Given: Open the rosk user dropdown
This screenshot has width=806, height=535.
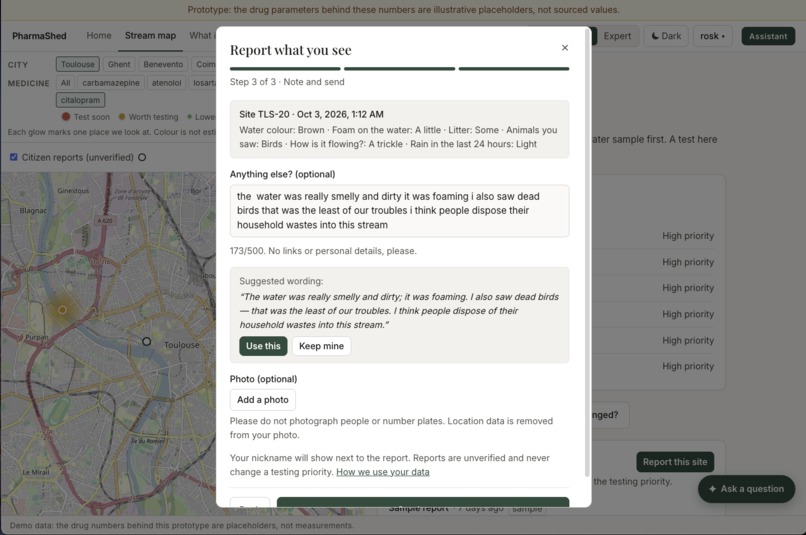Looking at the screenshot, I should [x=712, y=36].
